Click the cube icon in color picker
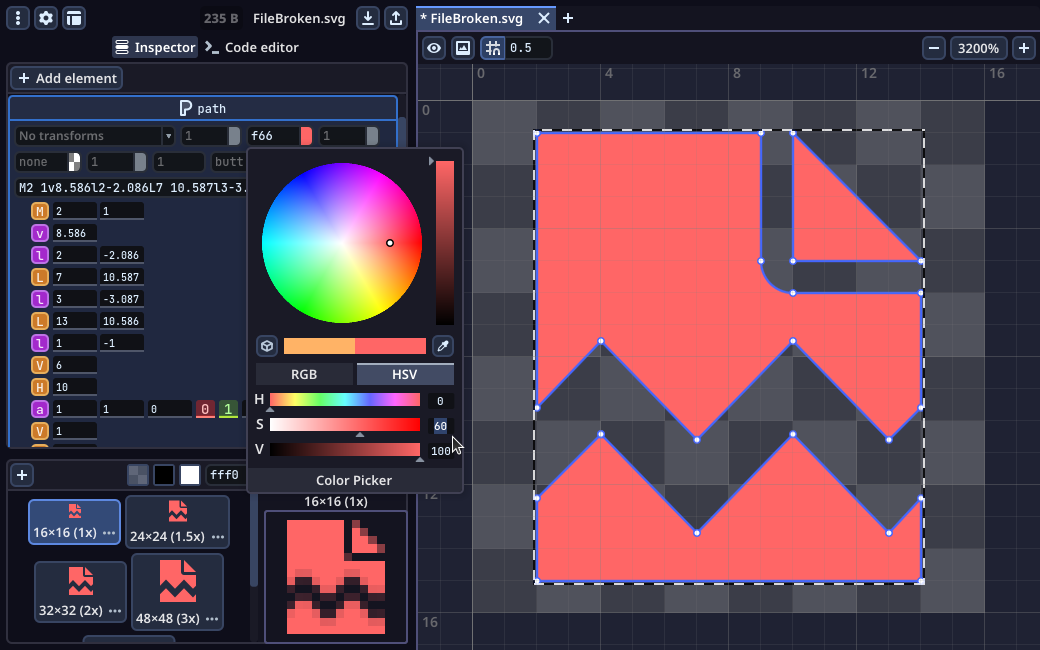The width and height of the screenshot is (1040, 650). click(x=267, y=346)
